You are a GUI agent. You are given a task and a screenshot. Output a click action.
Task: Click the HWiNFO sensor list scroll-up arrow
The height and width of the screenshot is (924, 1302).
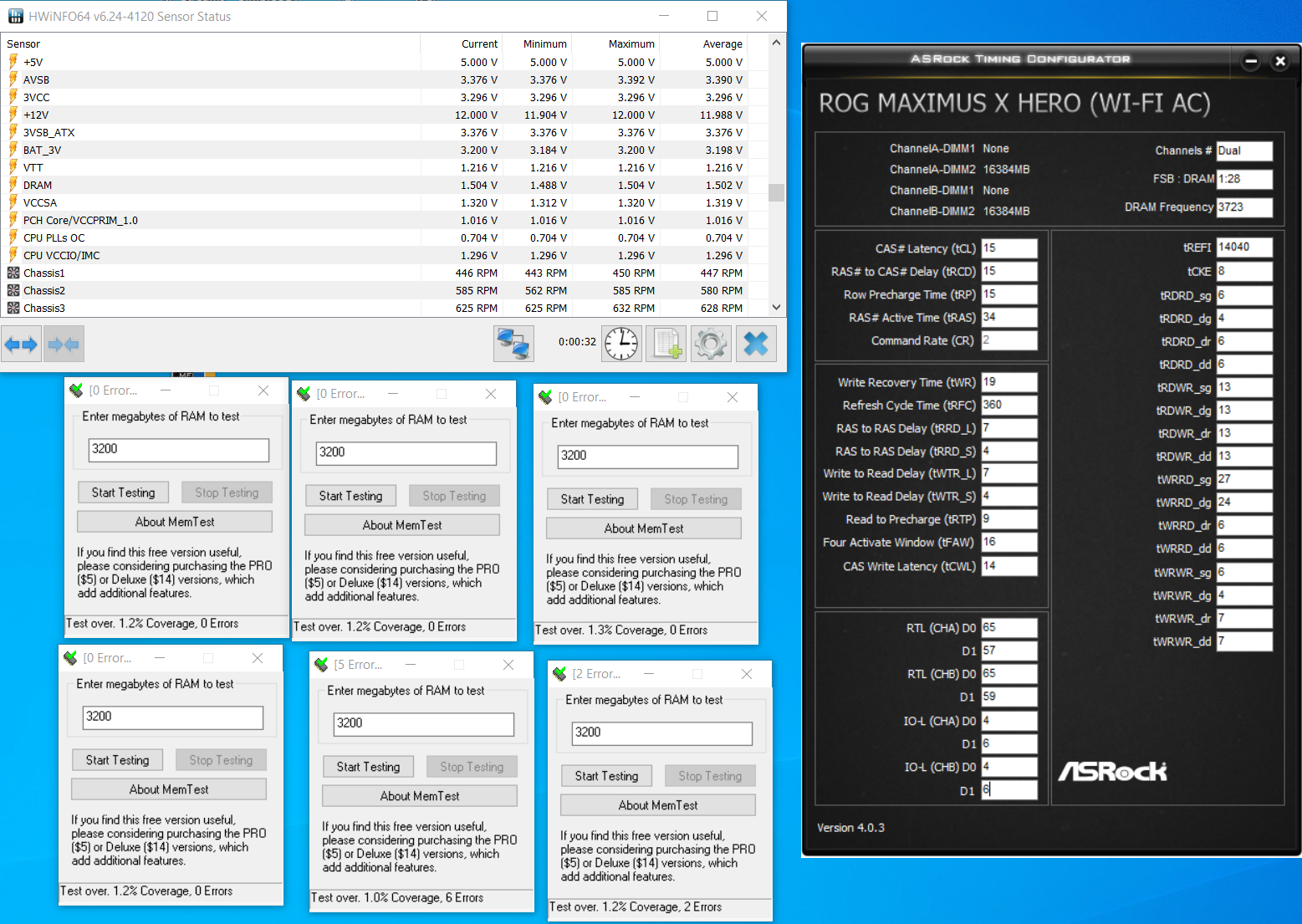(x=777, y=43)
